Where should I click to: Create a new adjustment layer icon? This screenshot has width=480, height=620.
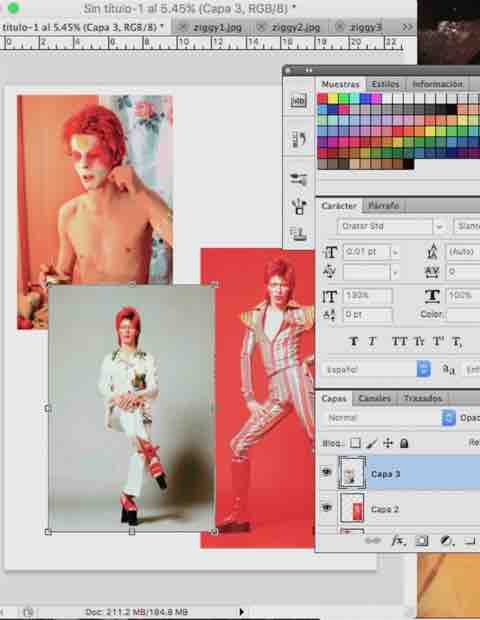(x=446, y=541)
